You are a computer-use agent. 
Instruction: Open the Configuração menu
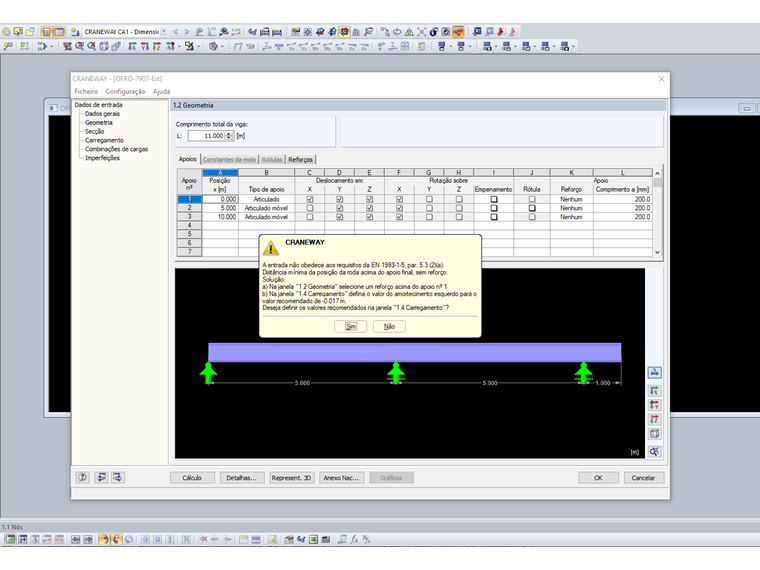click(125, 91)
